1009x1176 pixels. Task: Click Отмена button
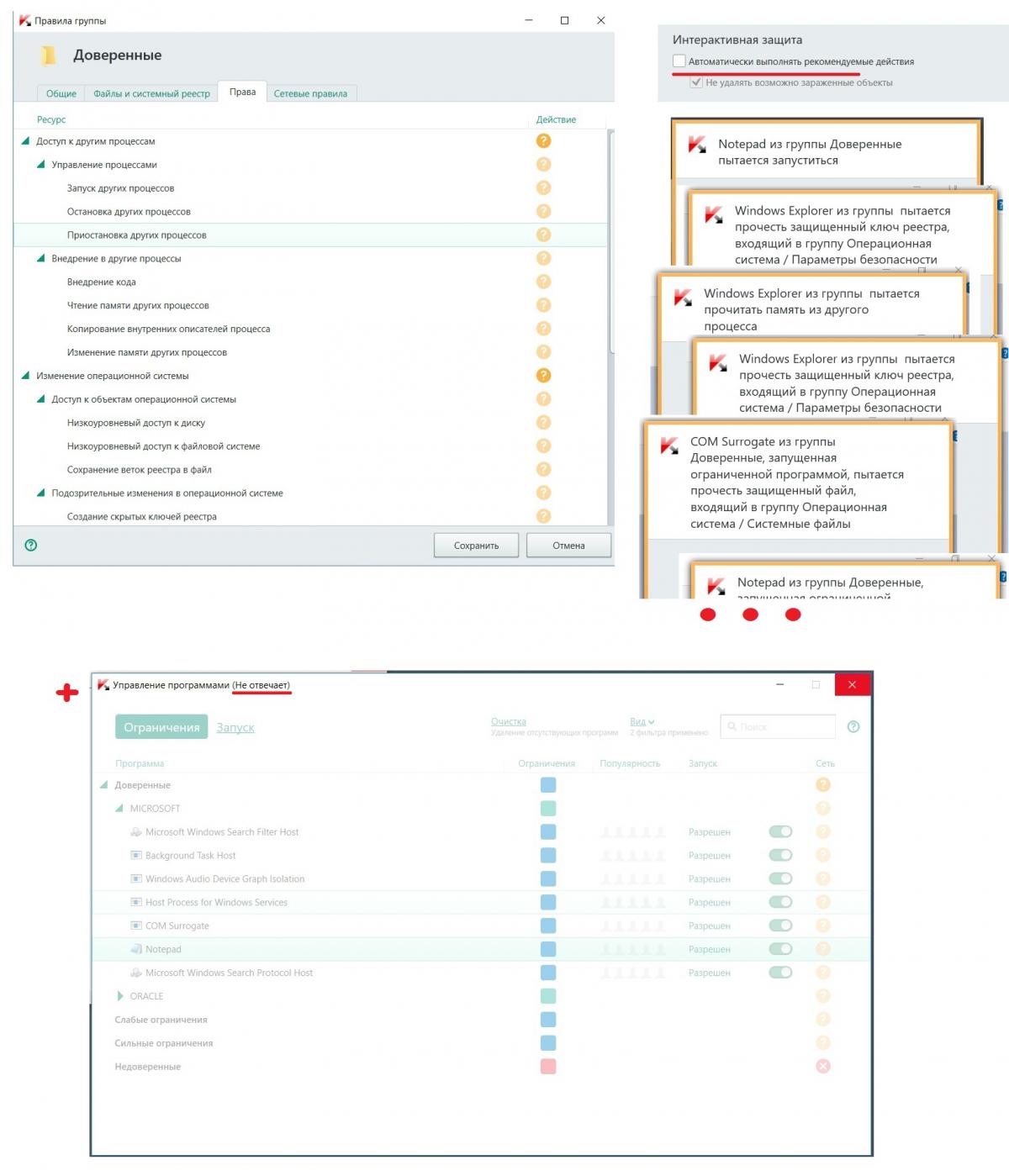pyautogui.click(x=568, y=546)
